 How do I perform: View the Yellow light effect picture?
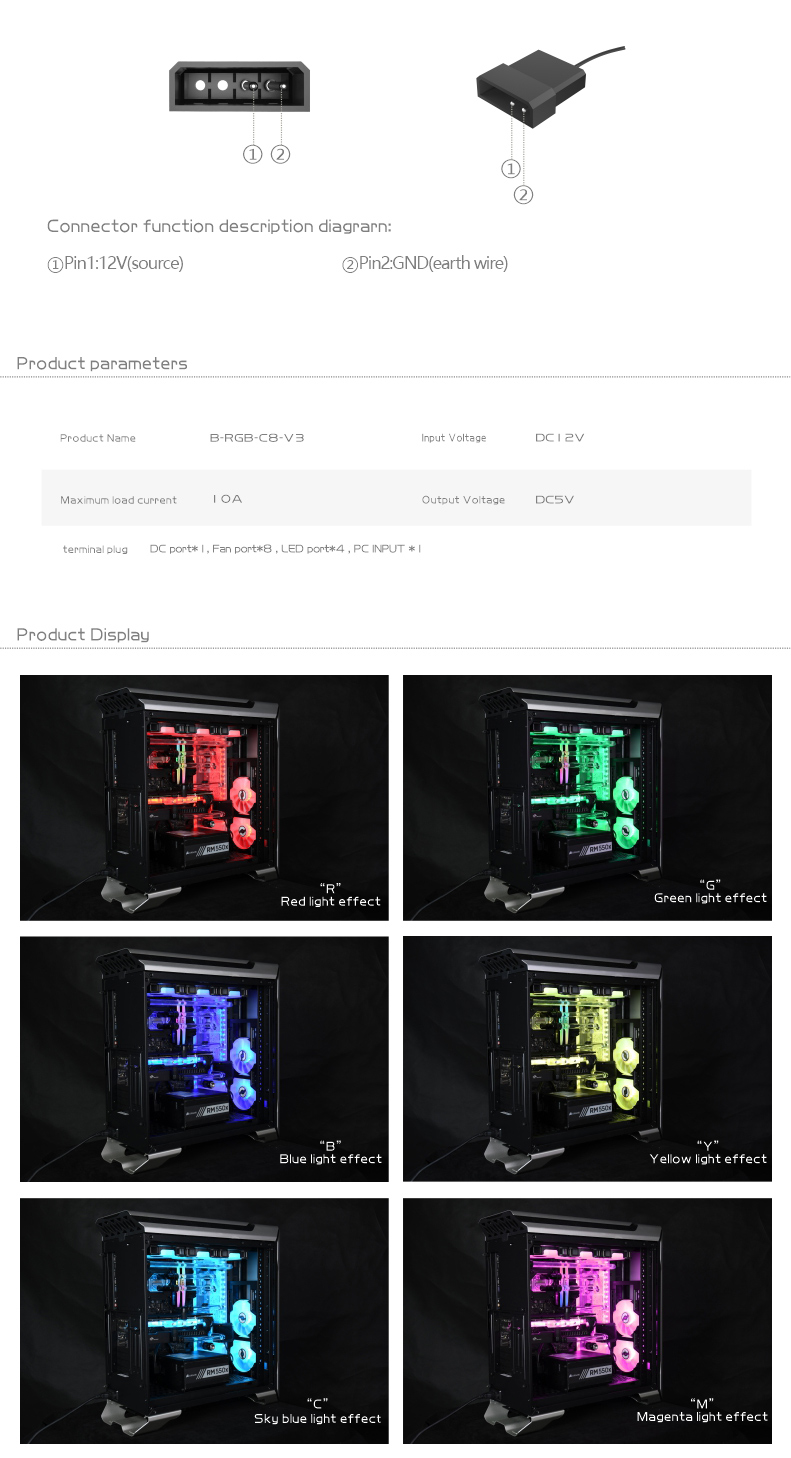tap(587, 1058)
